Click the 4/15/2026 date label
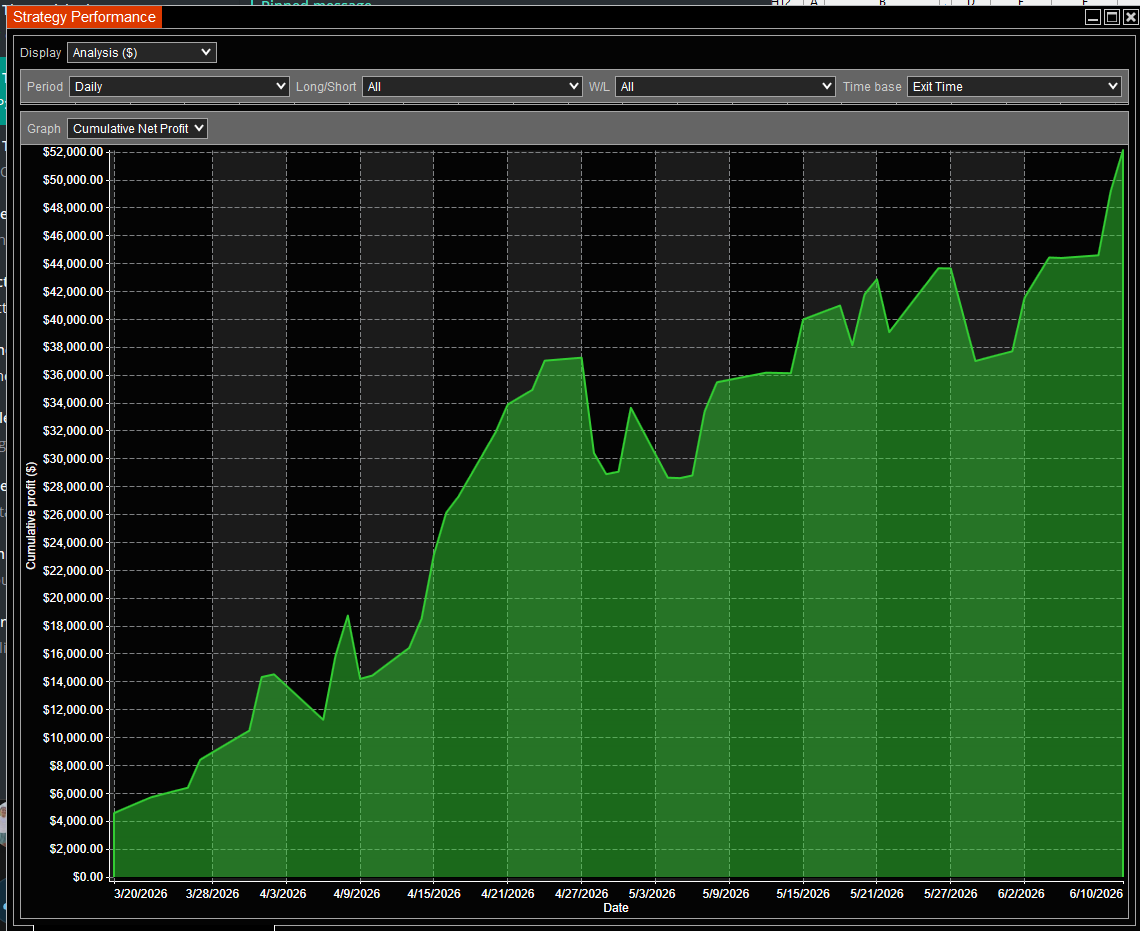 click(434, 894)
